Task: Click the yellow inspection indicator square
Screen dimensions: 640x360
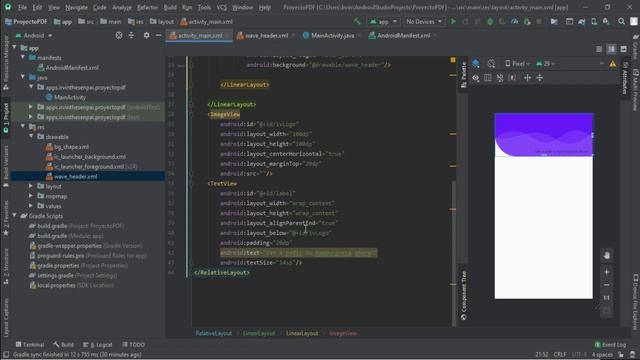Action: point(453,60)
